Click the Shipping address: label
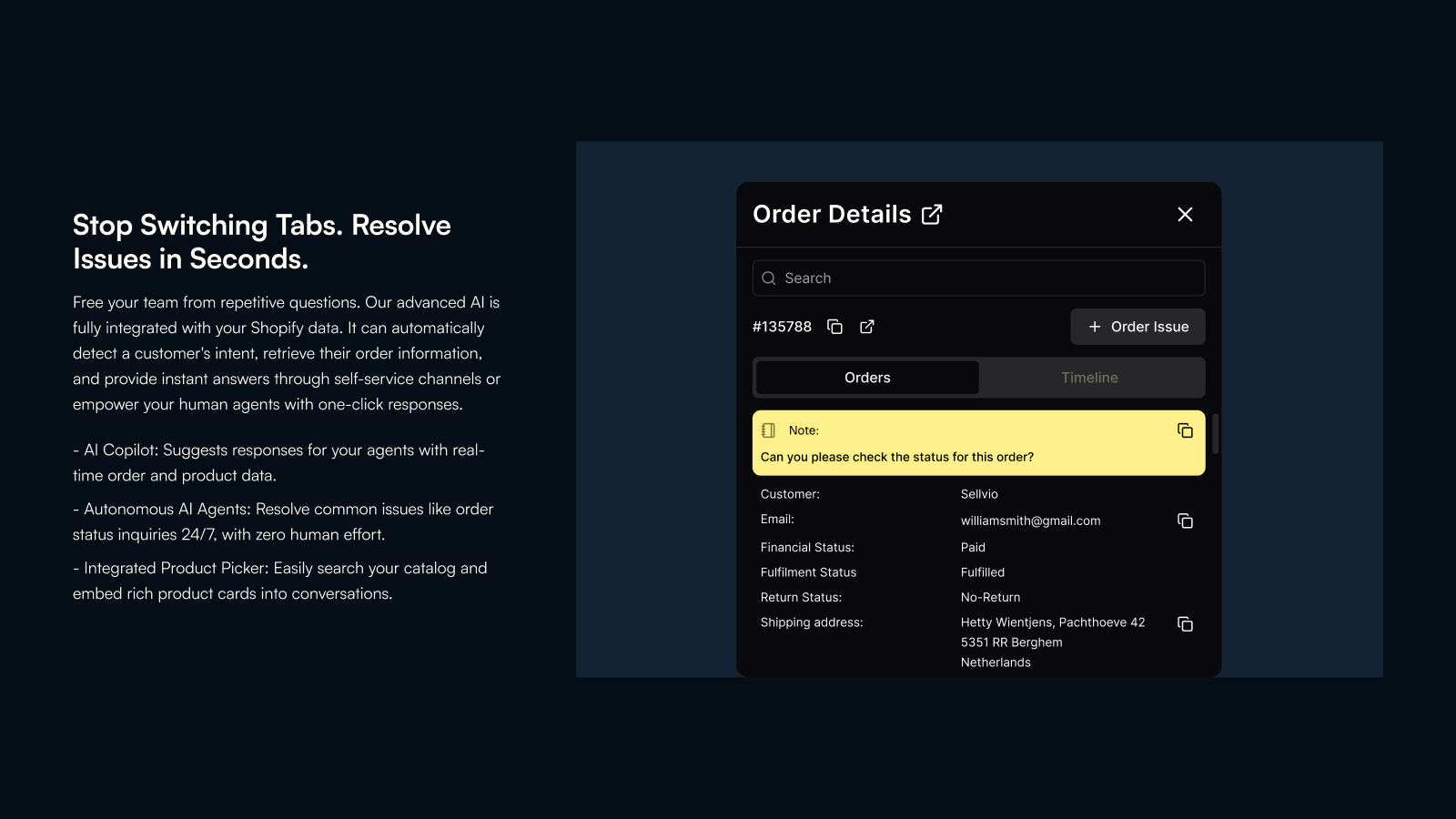The height and width of the screenshot is (819, 1456). tap(812, 622)
